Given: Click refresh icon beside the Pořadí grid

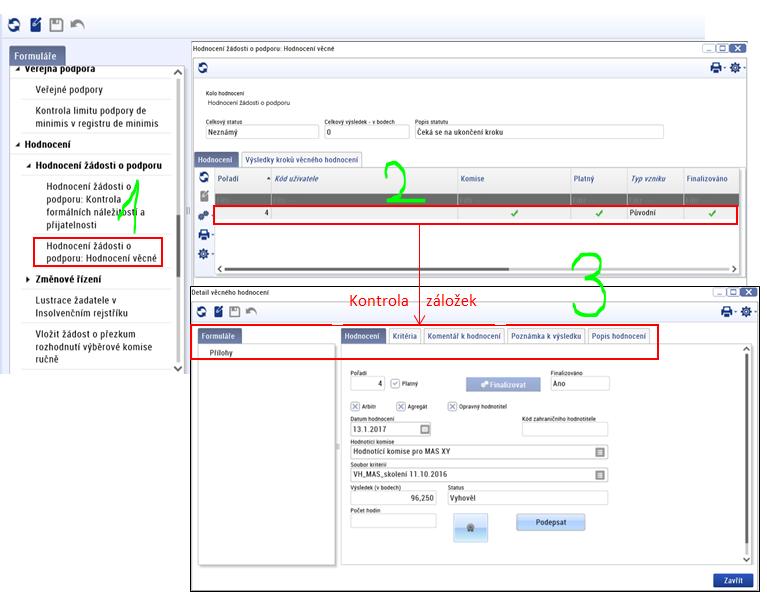Looking at the screenshot, I should (204, 177).
